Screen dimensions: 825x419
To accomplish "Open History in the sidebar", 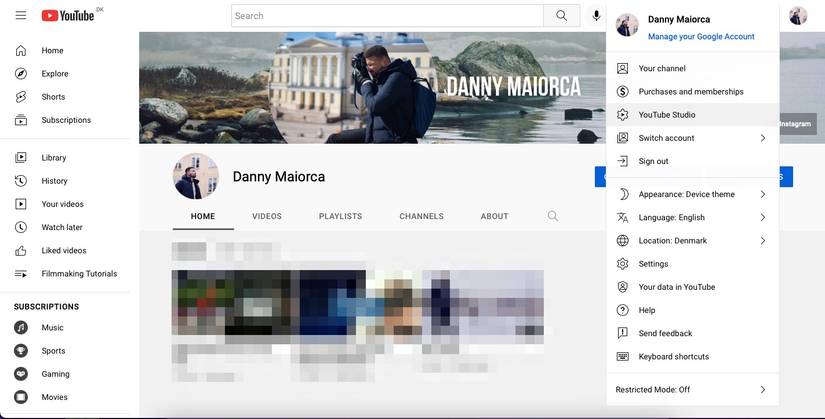I will [x=65, y=181].
